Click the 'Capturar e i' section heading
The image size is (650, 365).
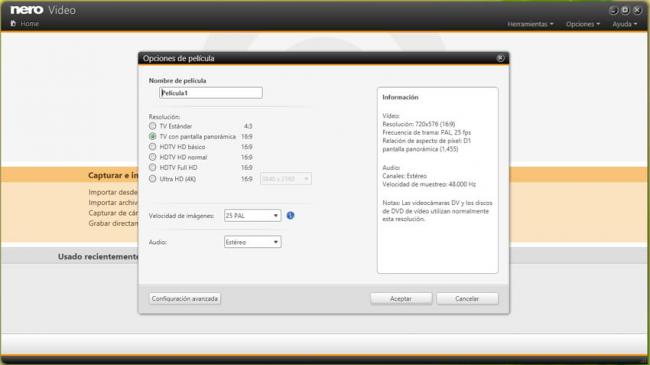(x=113, y=175)
